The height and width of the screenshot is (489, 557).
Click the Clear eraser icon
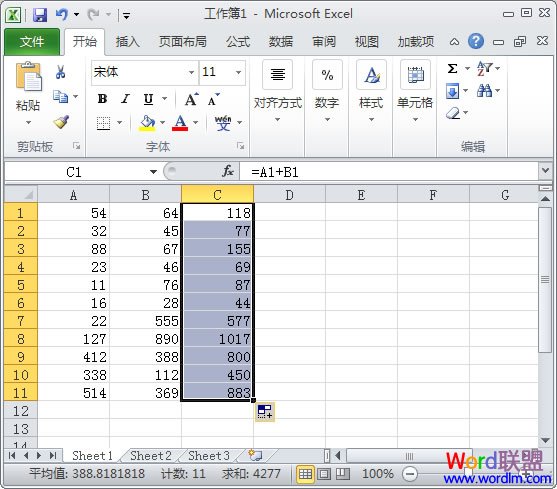453,113
